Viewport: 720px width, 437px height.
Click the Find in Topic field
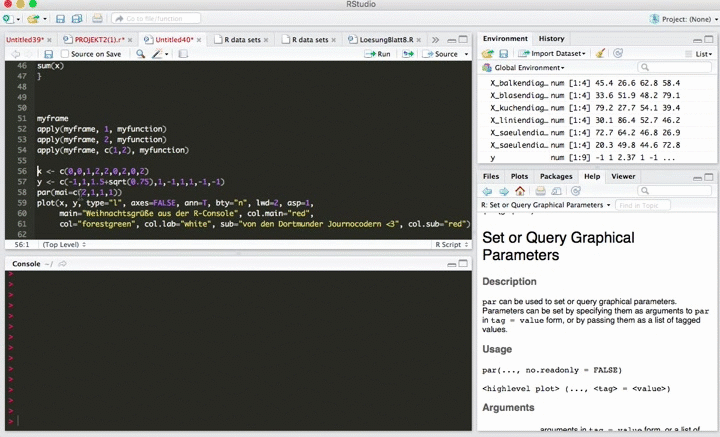pyautogui.click(x=643, y=205)
